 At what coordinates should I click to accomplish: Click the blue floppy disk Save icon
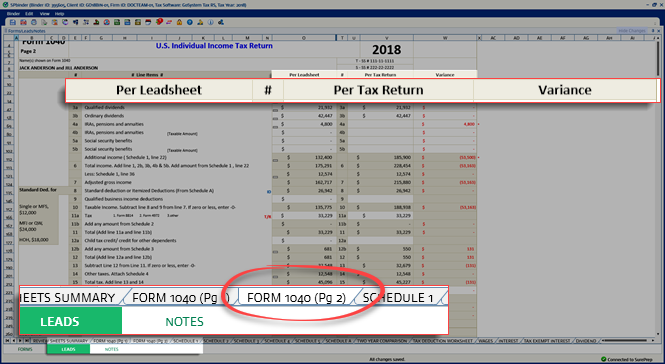point(13,22)
